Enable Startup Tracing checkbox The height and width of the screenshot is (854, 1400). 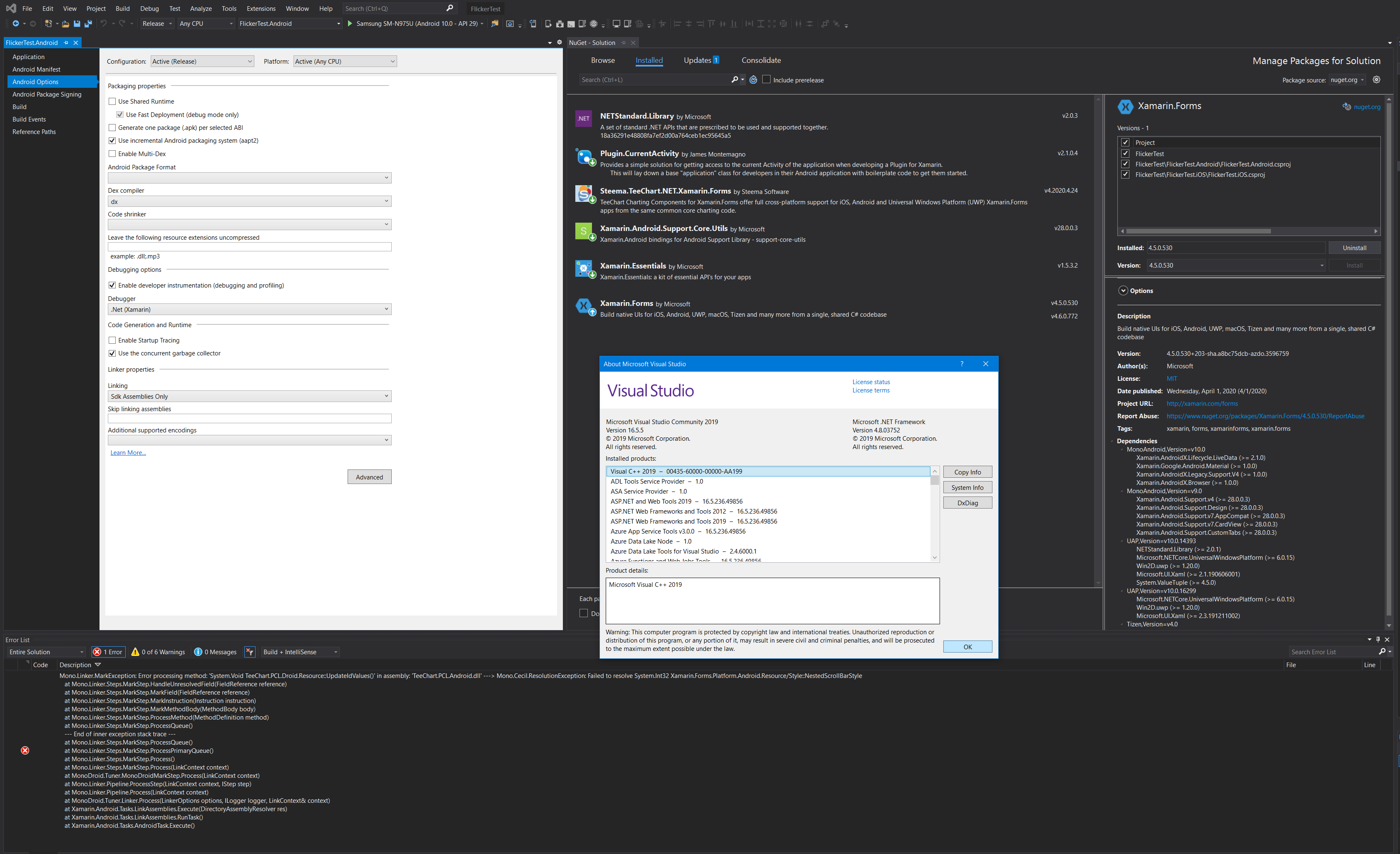(x=112, y=340)
